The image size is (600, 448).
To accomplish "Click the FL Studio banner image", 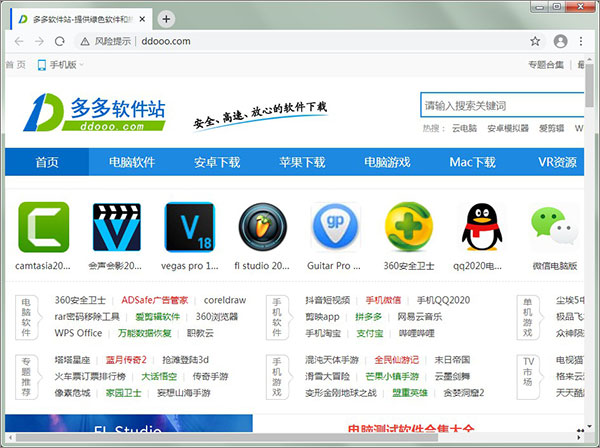I will tap(129, 423).
